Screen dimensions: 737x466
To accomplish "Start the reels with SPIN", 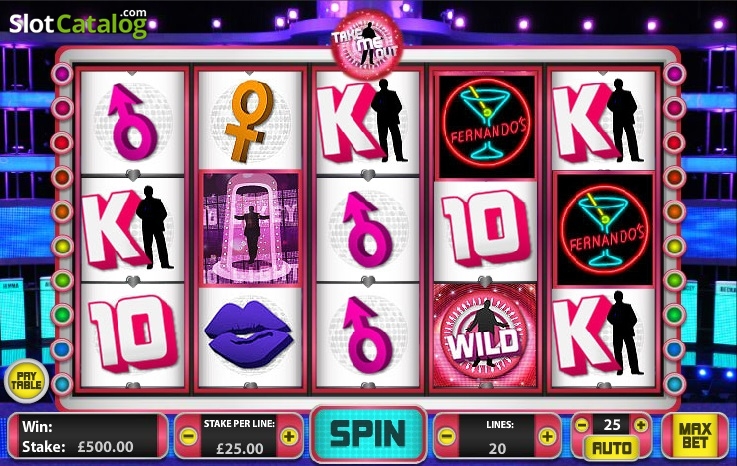I will tap(368, 434).
